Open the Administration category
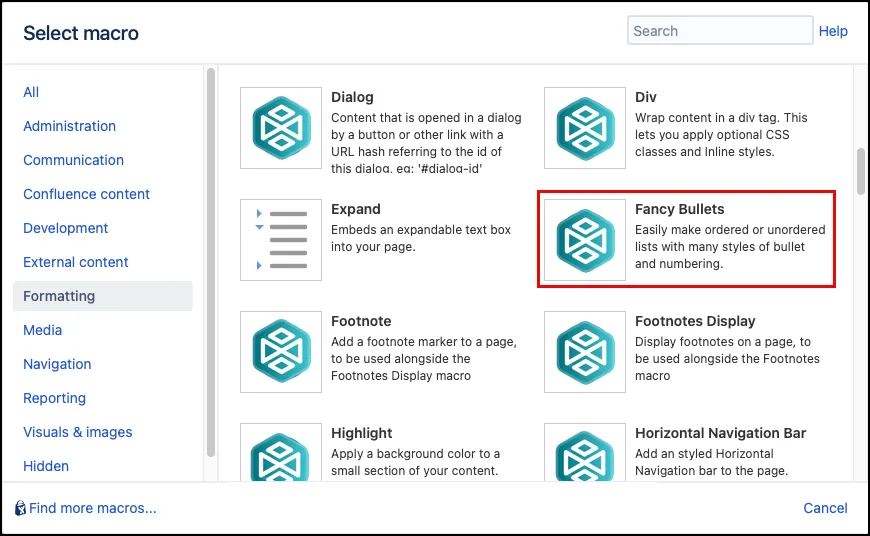This screenshot has height=536, width=870. pyautogui.click(x=69, y=126)
